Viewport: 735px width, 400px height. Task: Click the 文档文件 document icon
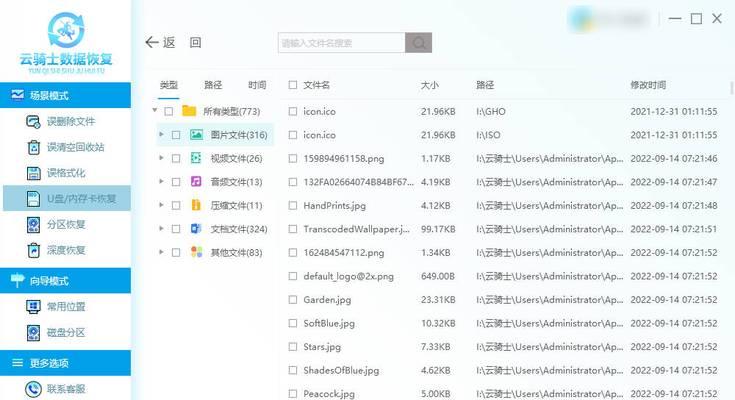tap(196, 229)
